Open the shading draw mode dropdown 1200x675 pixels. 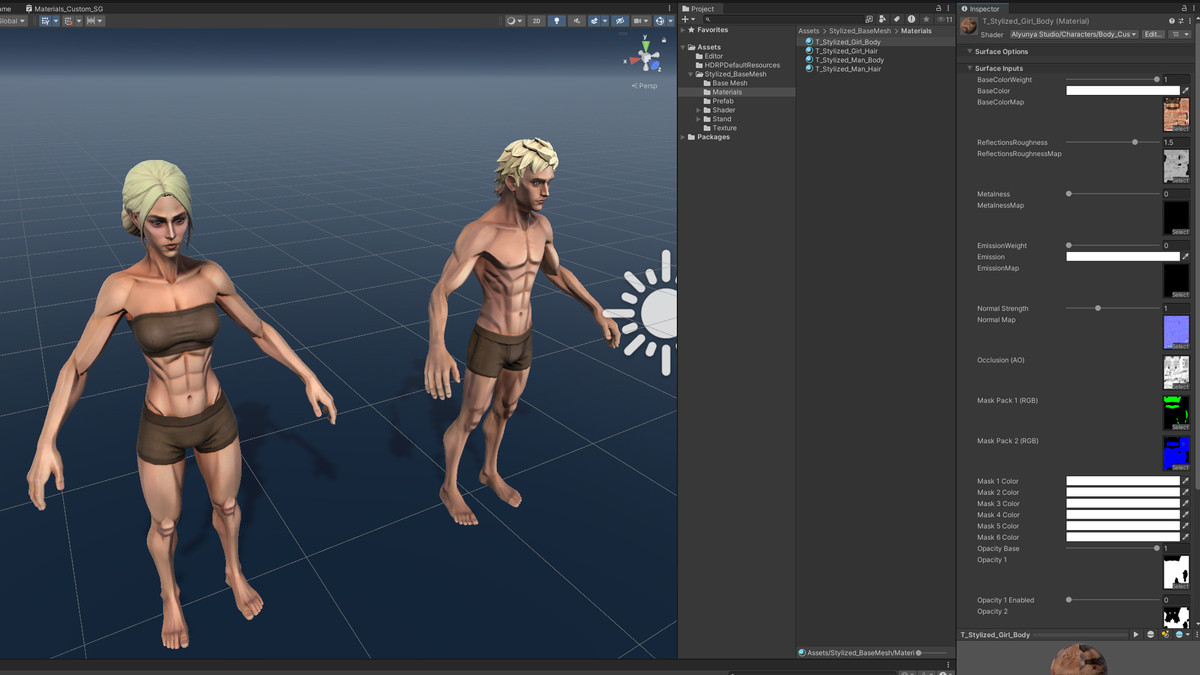514,20
